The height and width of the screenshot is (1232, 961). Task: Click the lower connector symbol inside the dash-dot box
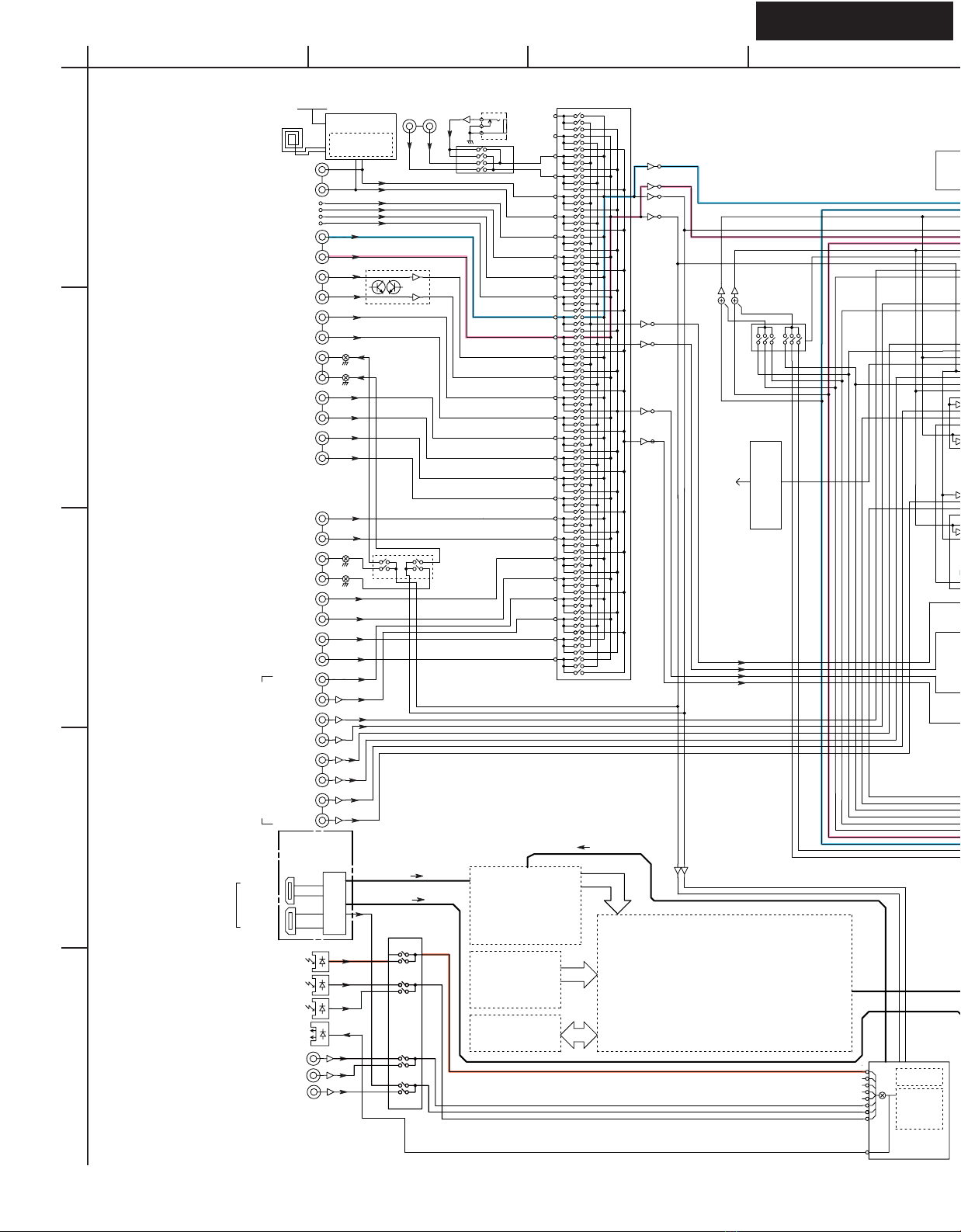coord(290,921)
